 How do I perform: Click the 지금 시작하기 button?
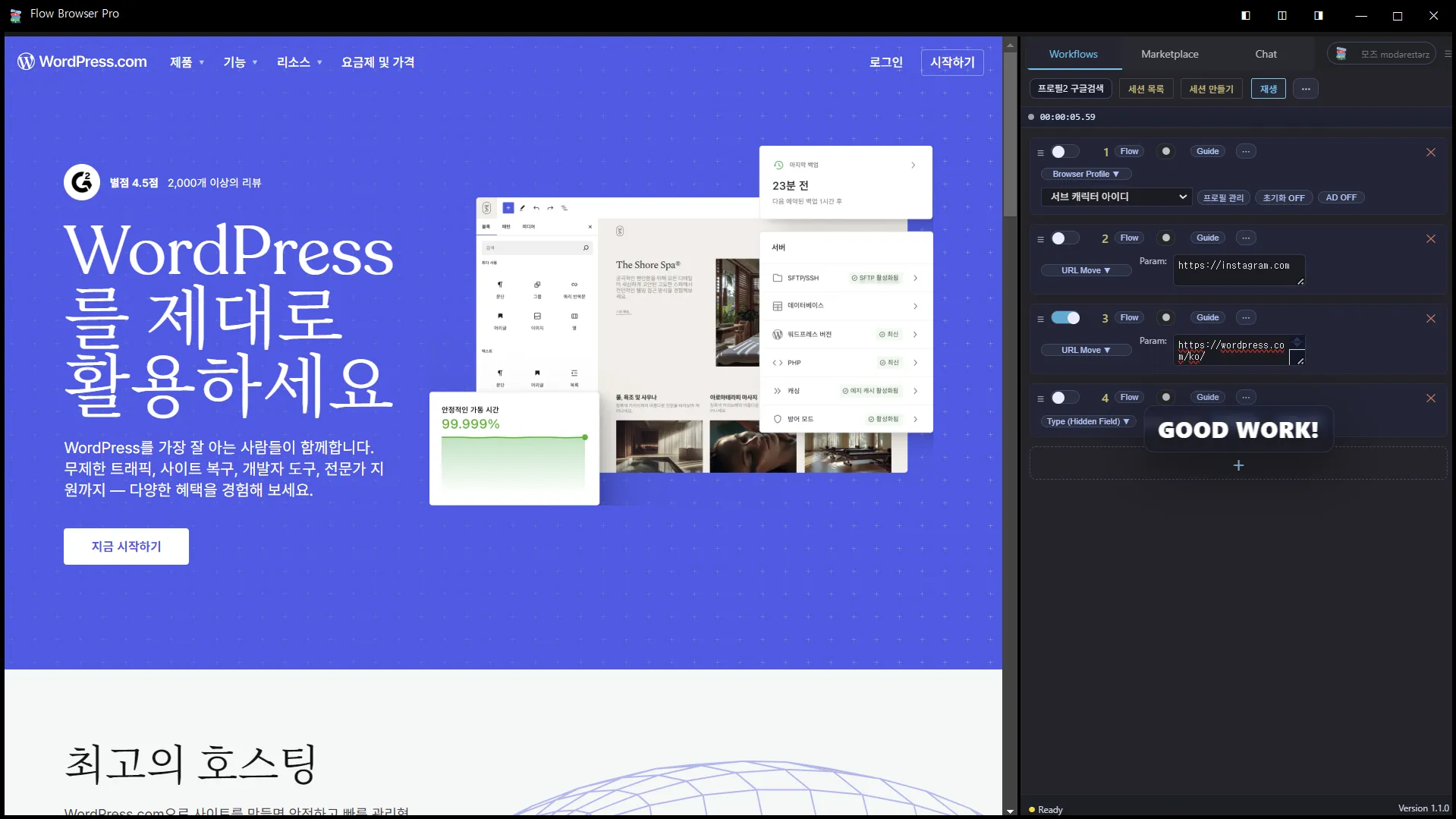click(126, 547)
